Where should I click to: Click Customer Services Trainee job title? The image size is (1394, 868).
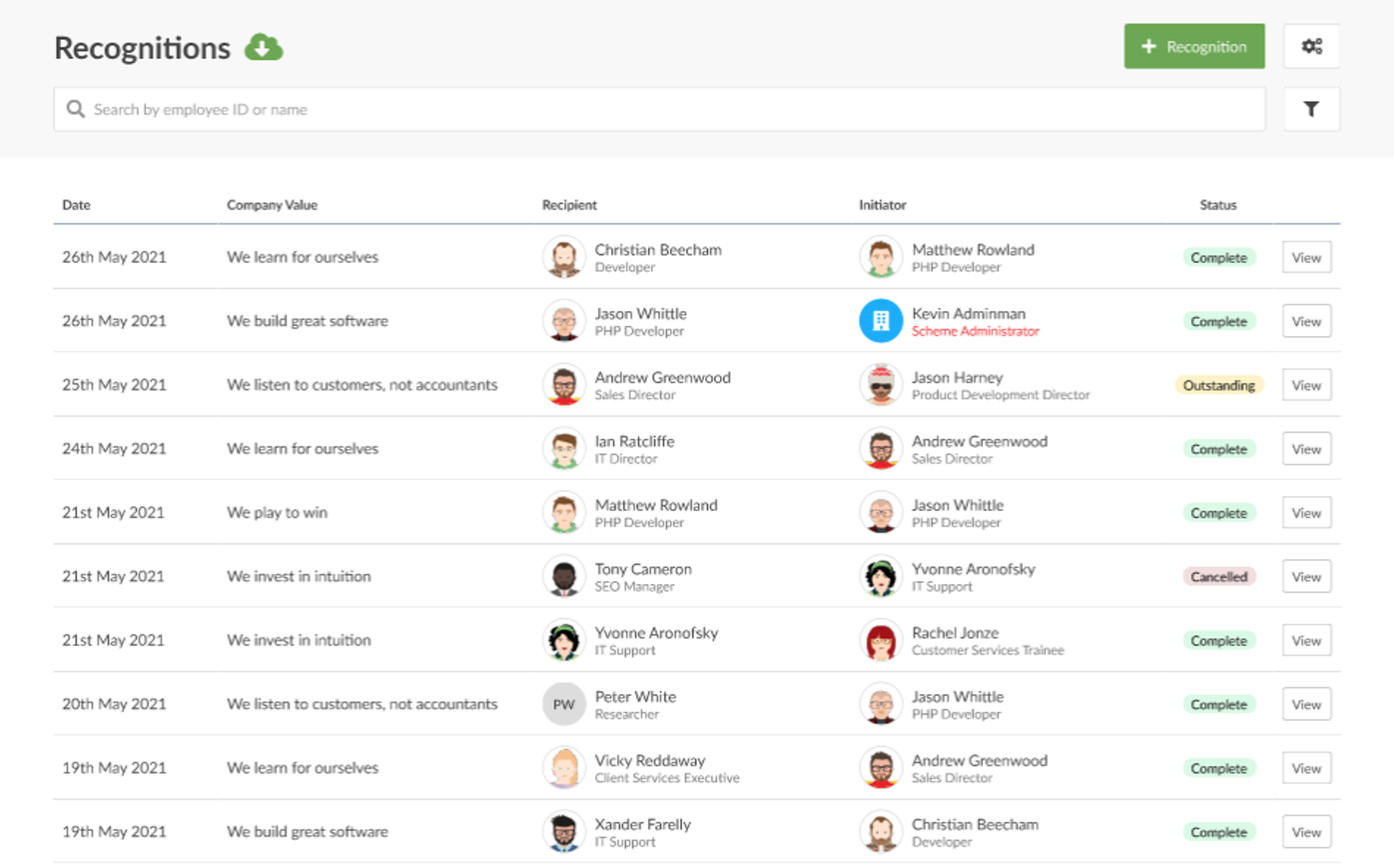click(988, 651)
